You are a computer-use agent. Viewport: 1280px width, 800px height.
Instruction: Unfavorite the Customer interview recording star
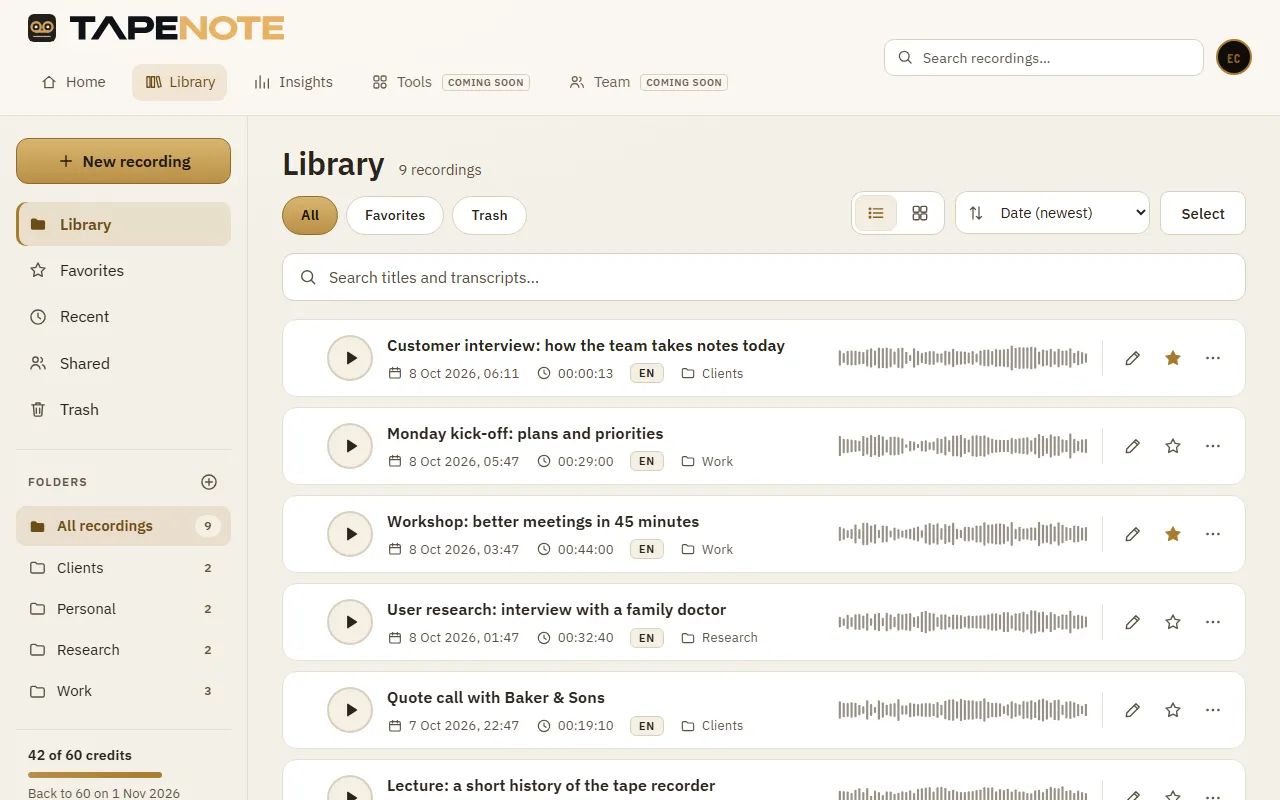click(1173, 358)
